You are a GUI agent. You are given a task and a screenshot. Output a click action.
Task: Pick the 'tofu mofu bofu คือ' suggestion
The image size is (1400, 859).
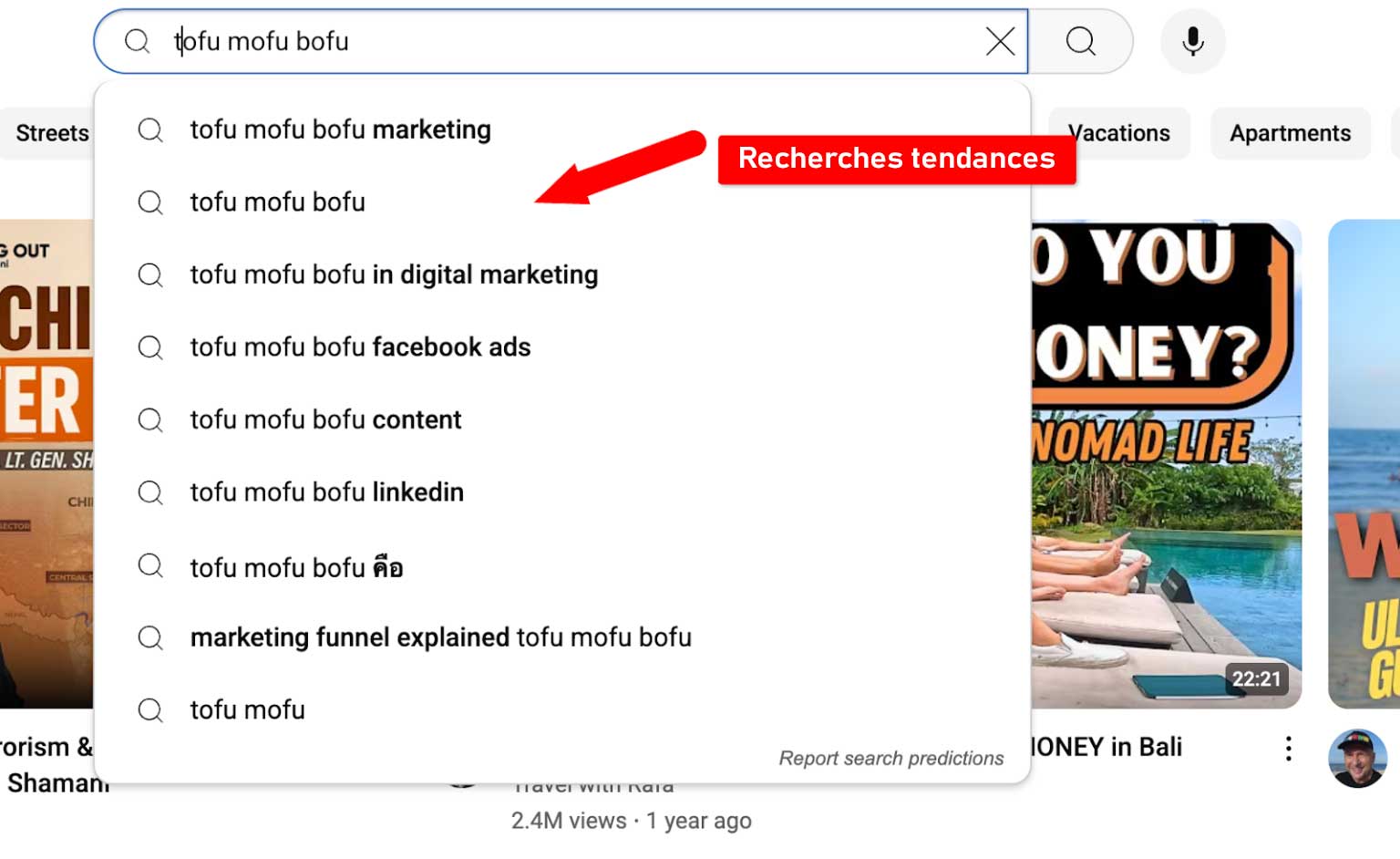296,567
